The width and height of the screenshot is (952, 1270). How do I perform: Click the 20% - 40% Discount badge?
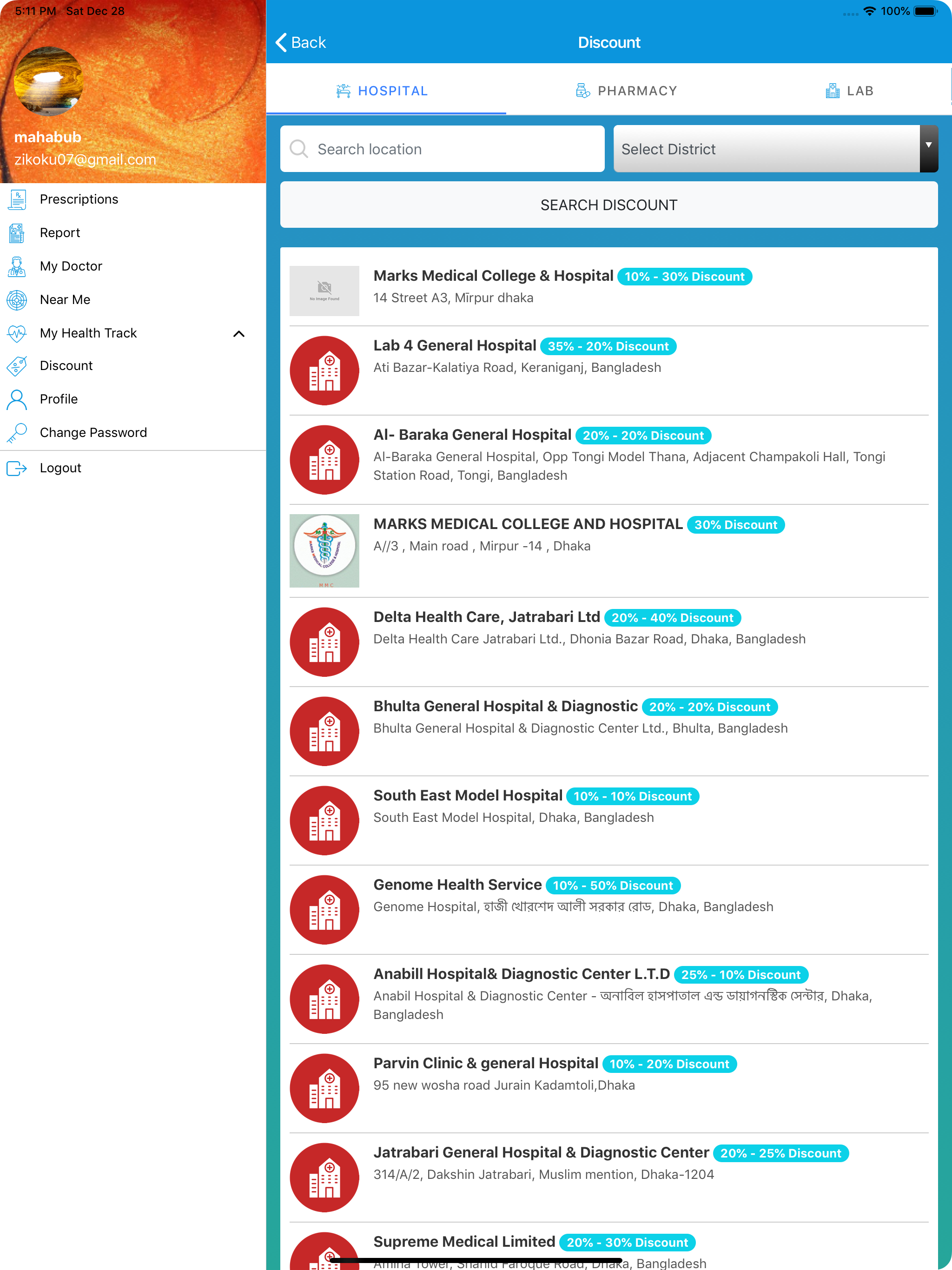click(672, 618)
